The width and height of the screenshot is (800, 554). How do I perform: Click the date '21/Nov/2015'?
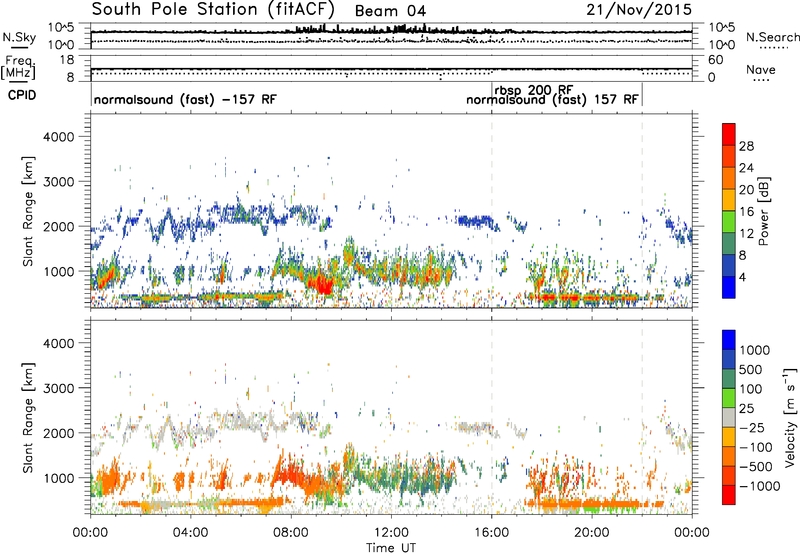(639, 9)
